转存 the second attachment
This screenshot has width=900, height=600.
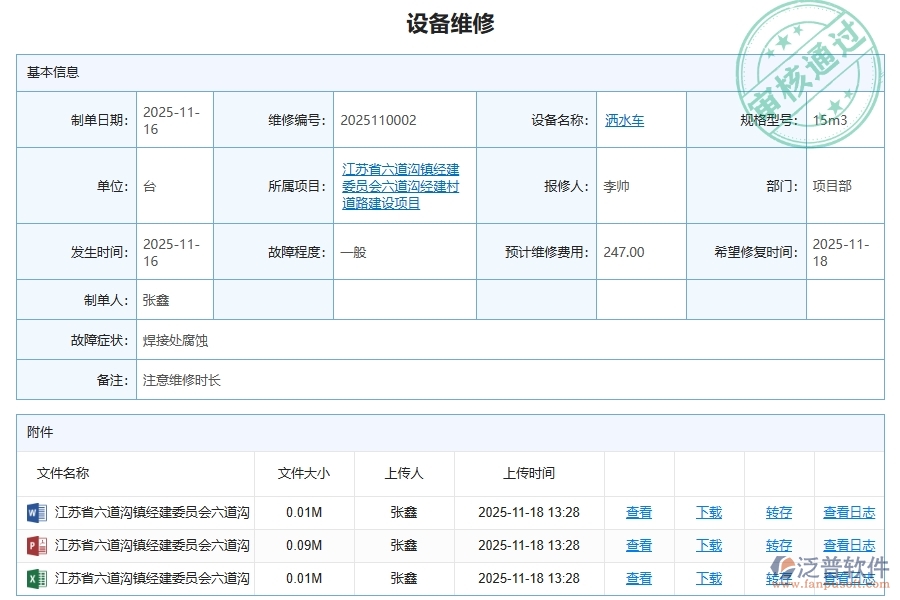[779, 545]
